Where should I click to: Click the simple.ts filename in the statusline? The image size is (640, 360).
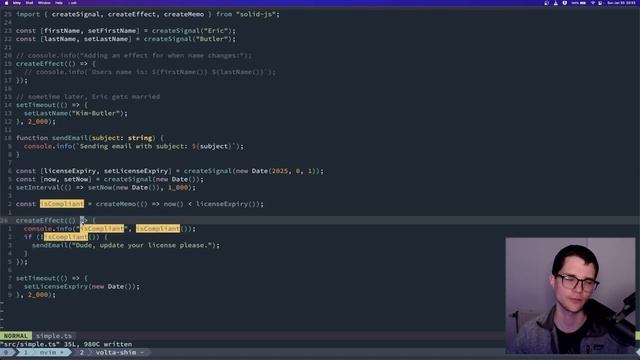click(54, 336)
